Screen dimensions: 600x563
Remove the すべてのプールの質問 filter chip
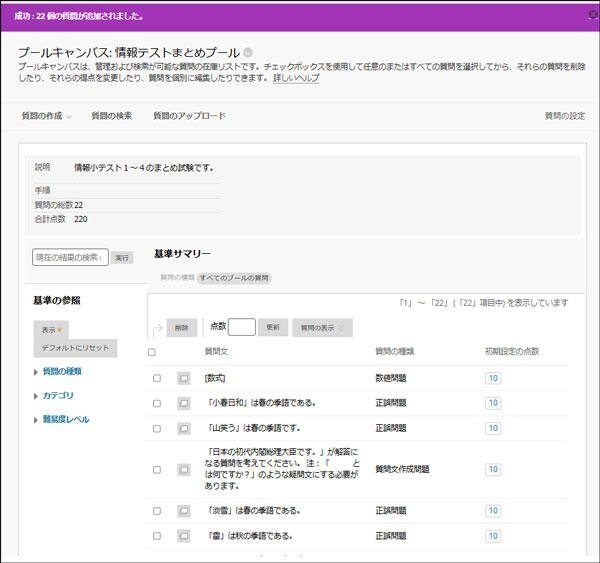[x=234, y=278]
